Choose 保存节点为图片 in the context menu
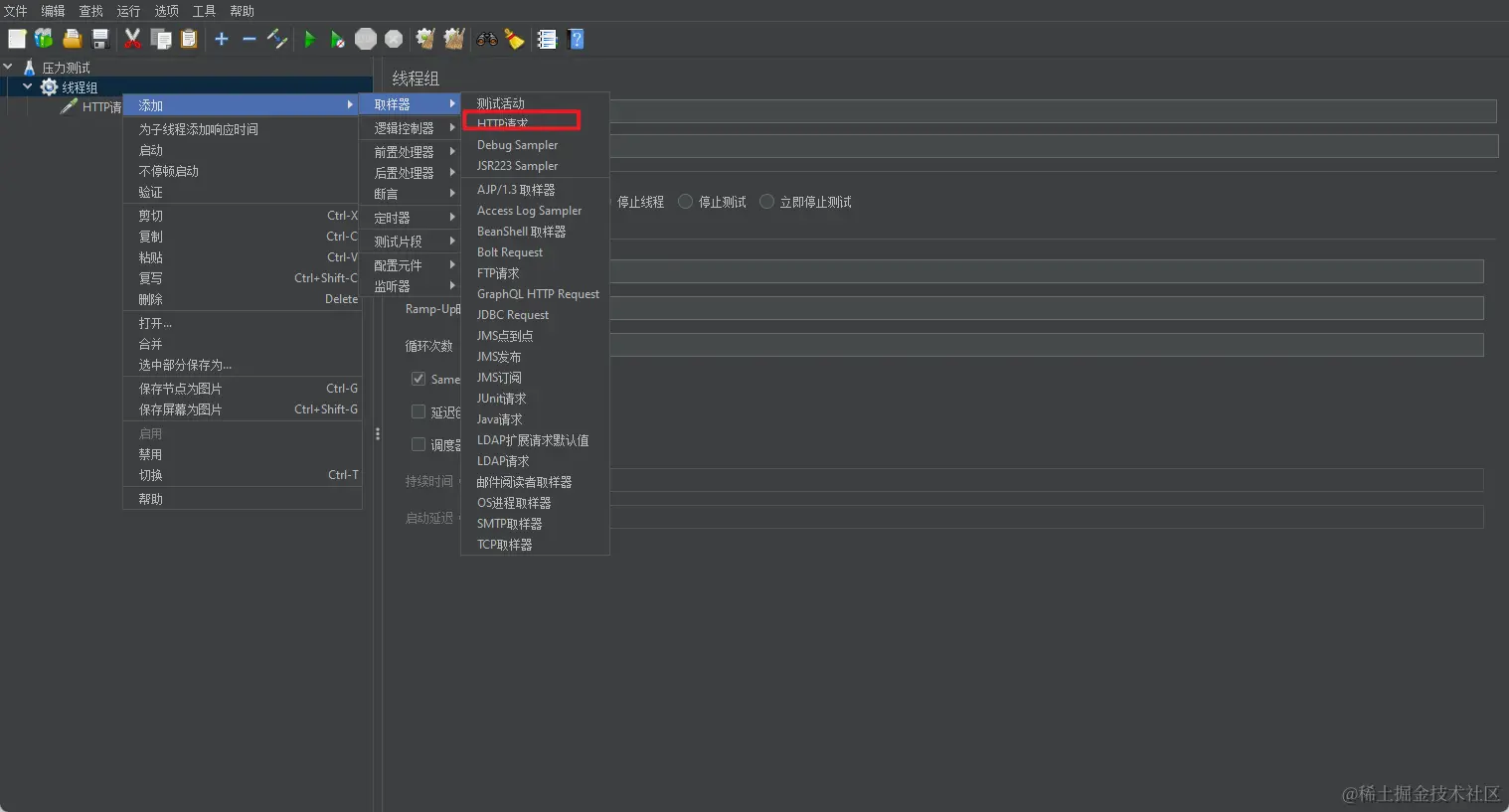The height and width of the screenshot is (812, 1509). (x=242, y=389)
